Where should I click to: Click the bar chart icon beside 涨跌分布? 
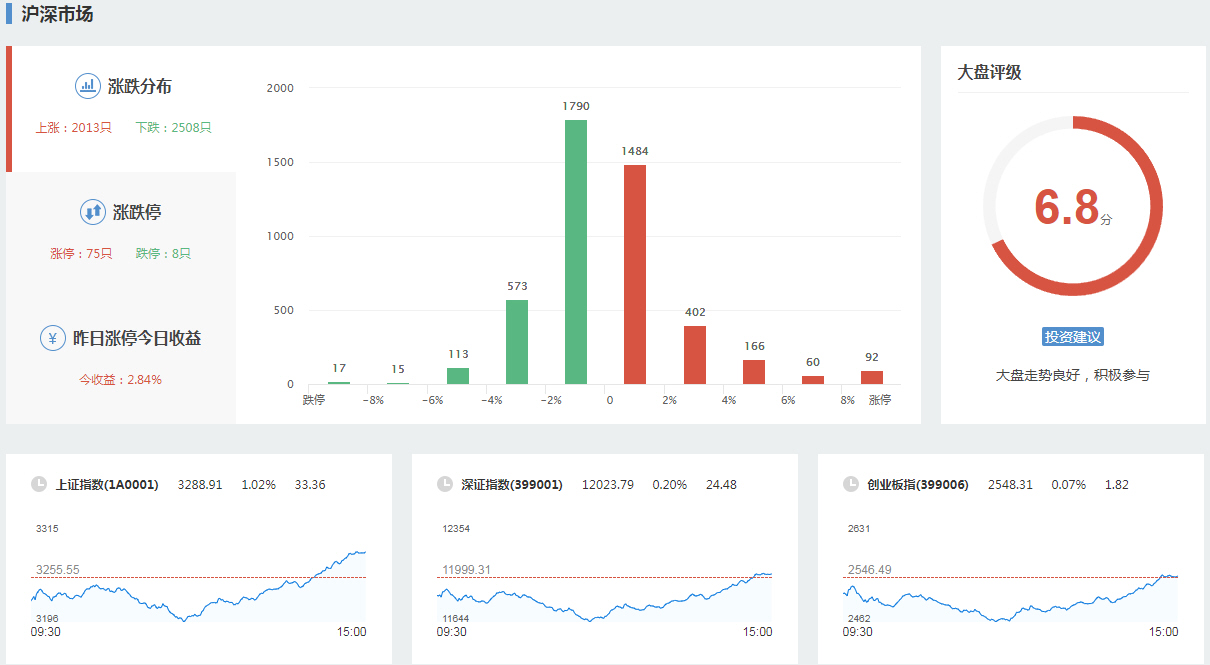(88, 86)
